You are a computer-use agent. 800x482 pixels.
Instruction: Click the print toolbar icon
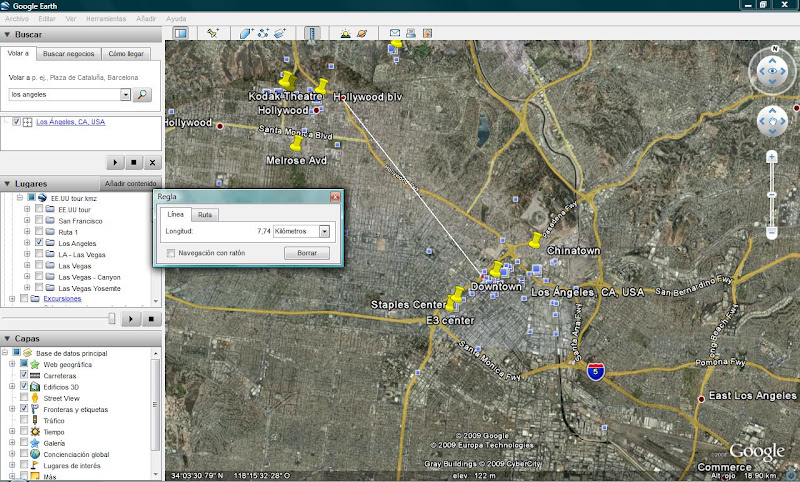click(x=411, y=33)
